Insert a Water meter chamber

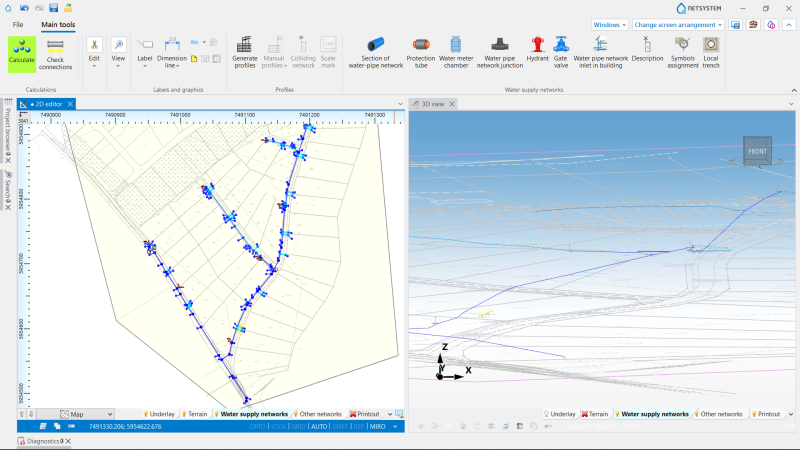coord(456,52)
